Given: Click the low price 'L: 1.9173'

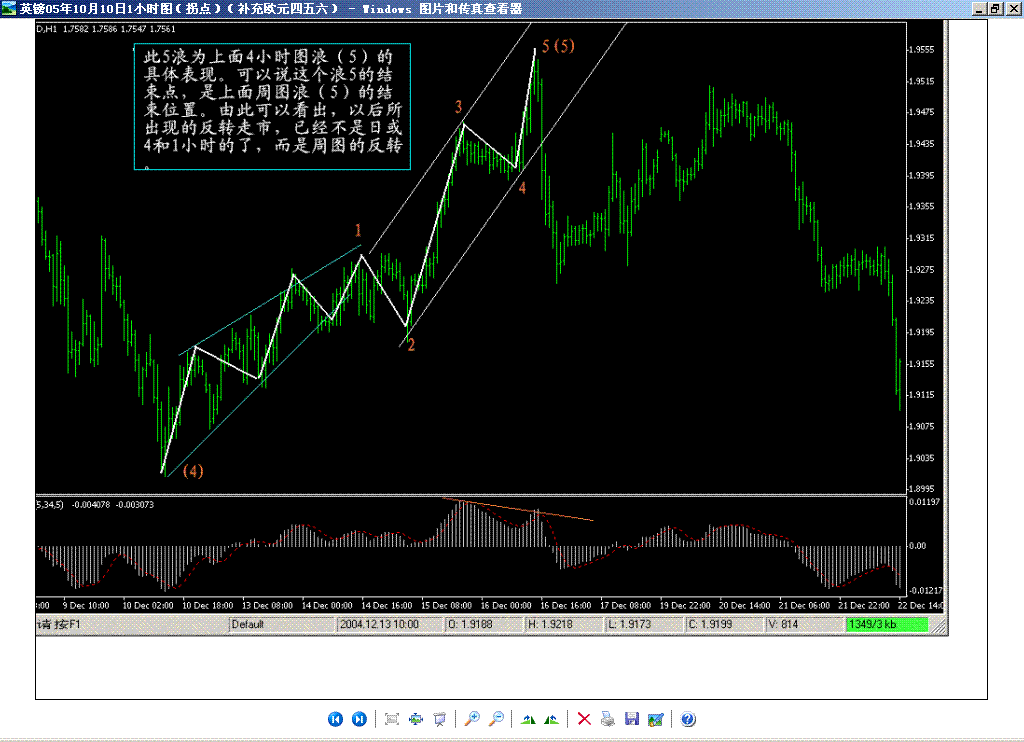Looking at the screenshot, I should pyautogui.click(x=645, y=624).
